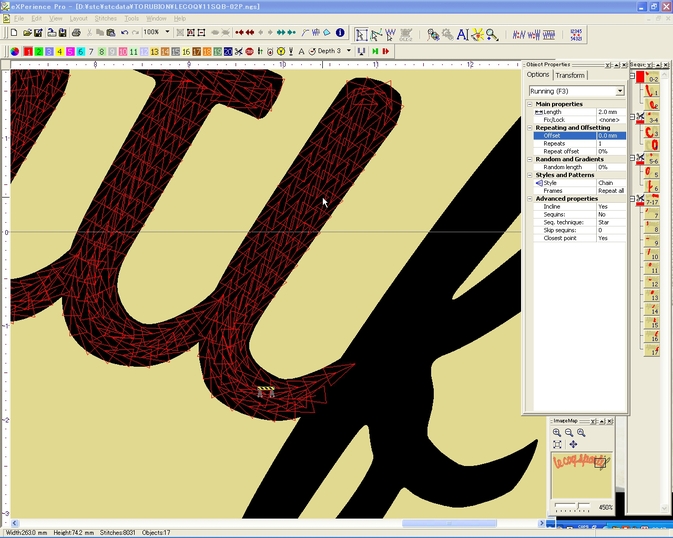Switch to the Transform tab
The height and width of the screenshot is (538, 673).
tap(570, 75)
